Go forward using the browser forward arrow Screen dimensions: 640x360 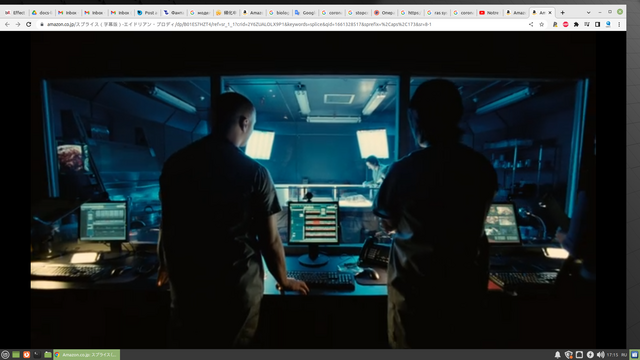[18, 24]
